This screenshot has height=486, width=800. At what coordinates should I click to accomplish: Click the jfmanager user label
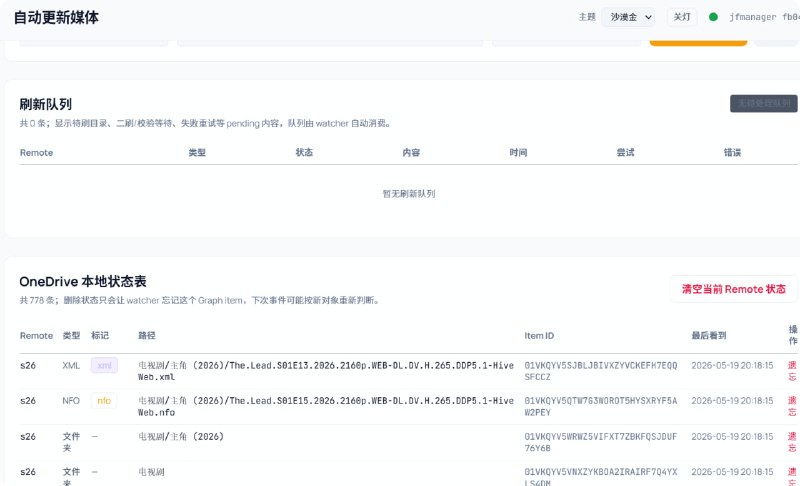click(x=752, y=17)
